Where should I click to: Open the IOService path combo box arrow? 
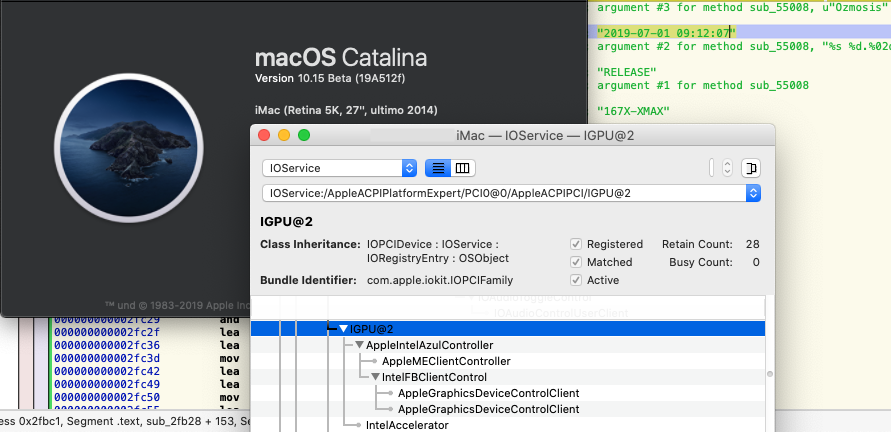pyautogui.click(x=753, y=193)
